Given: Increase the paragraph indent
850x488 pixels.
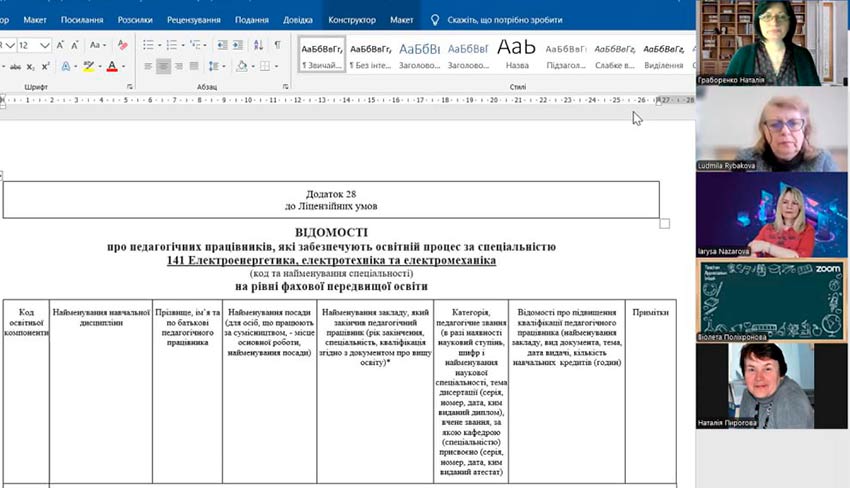Looking at the screenshot, I should point(237,45).
